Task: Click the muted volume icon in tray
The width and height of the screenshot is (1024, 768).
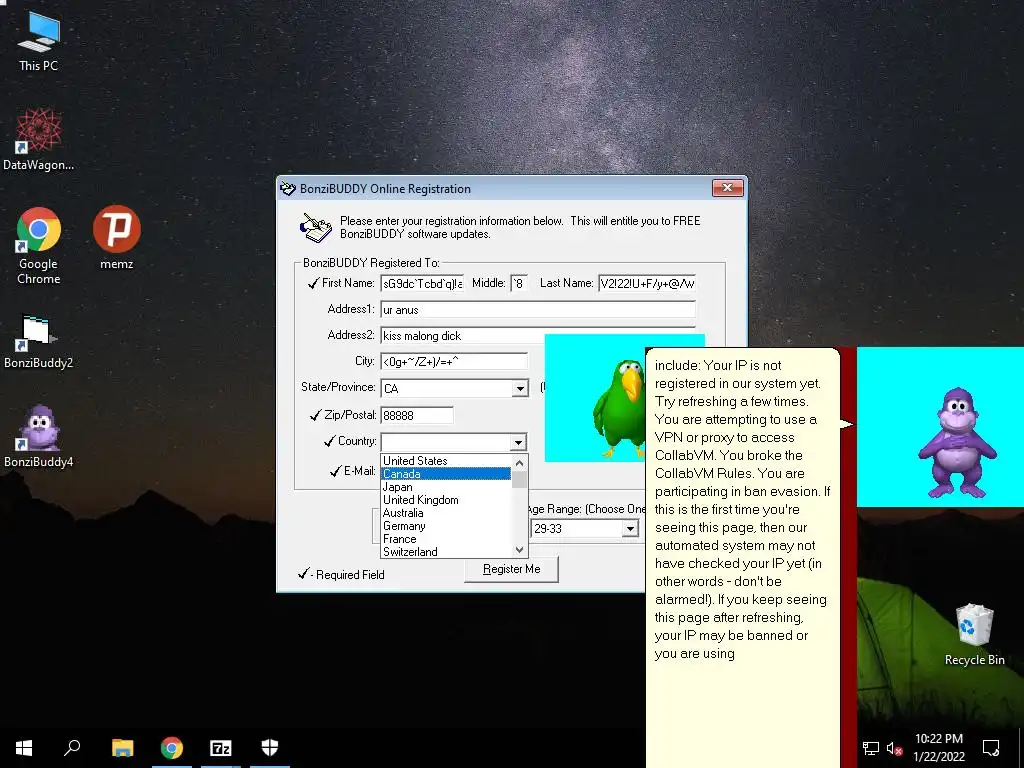Action: (894, 748)
